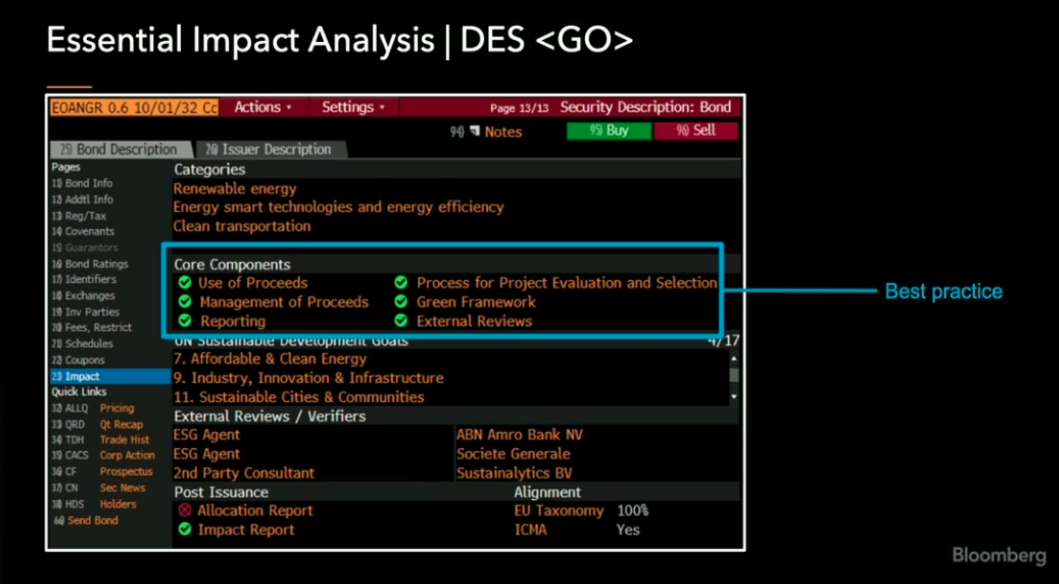The height and width of the screenshot is (584, 1059).
Task: Click the check beside Process for Project Evaluation
Action: tap(401, 283)
